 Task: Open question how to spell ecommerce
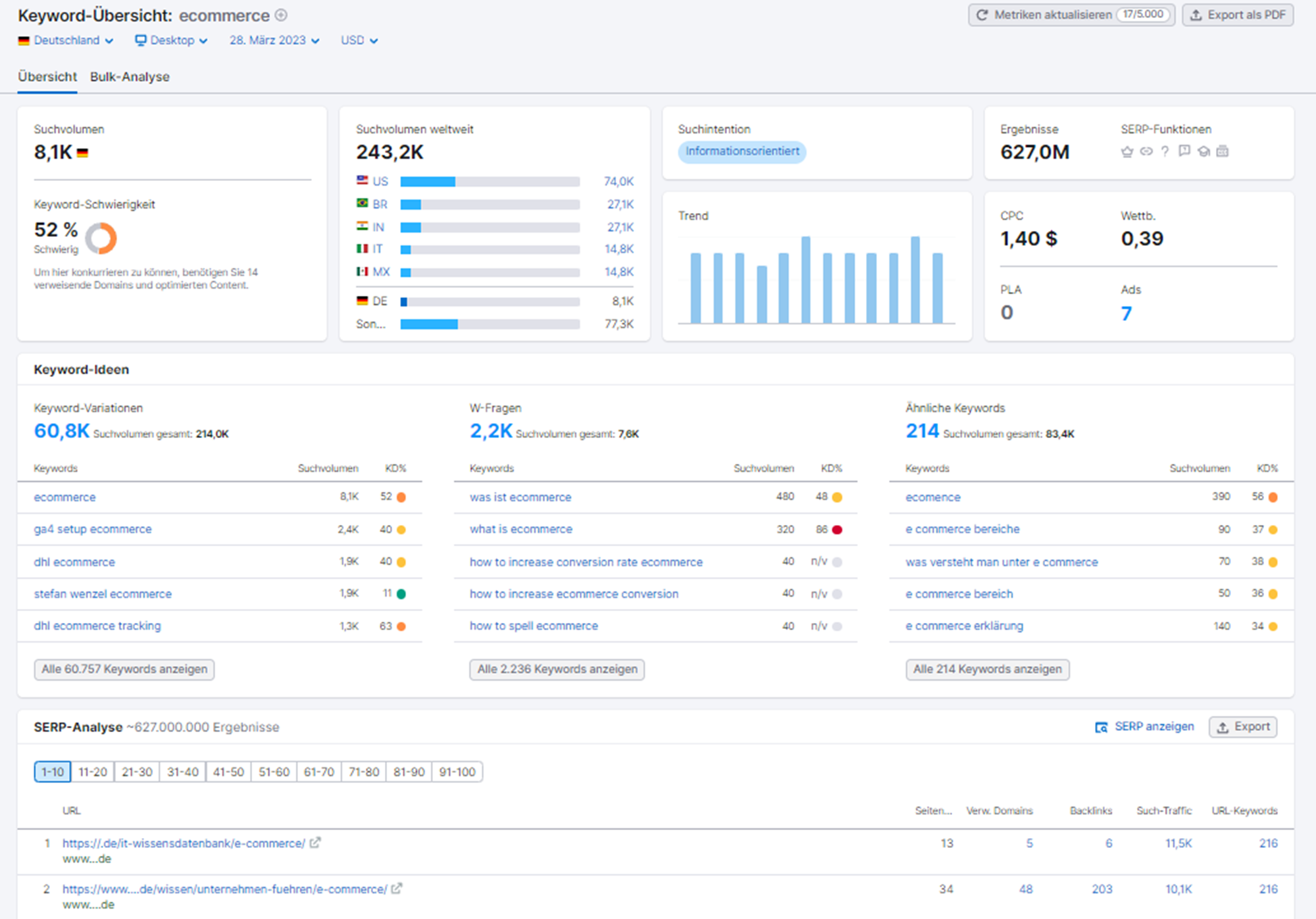534,626
